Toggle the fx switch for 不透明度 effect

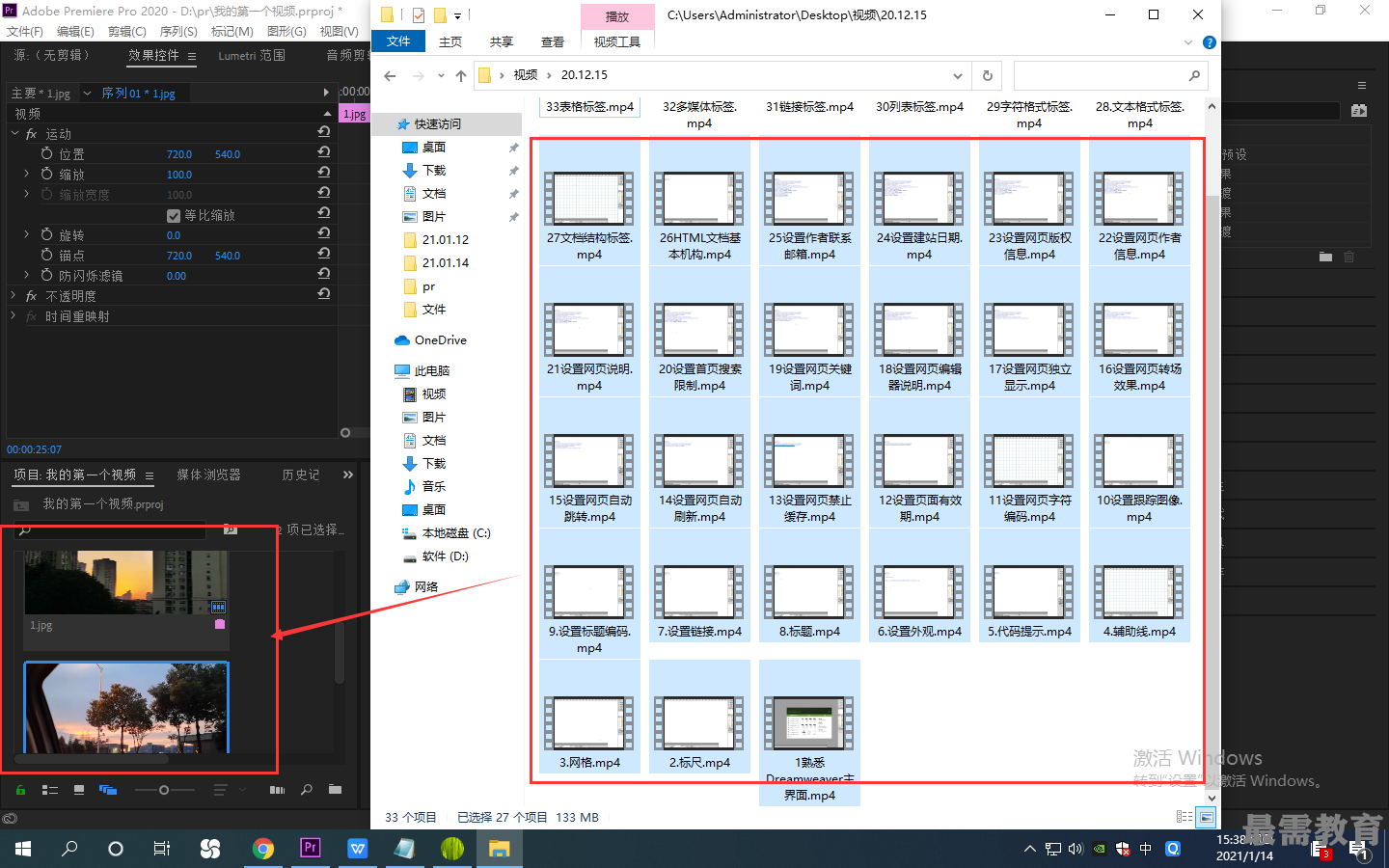(x=32, y=296)
